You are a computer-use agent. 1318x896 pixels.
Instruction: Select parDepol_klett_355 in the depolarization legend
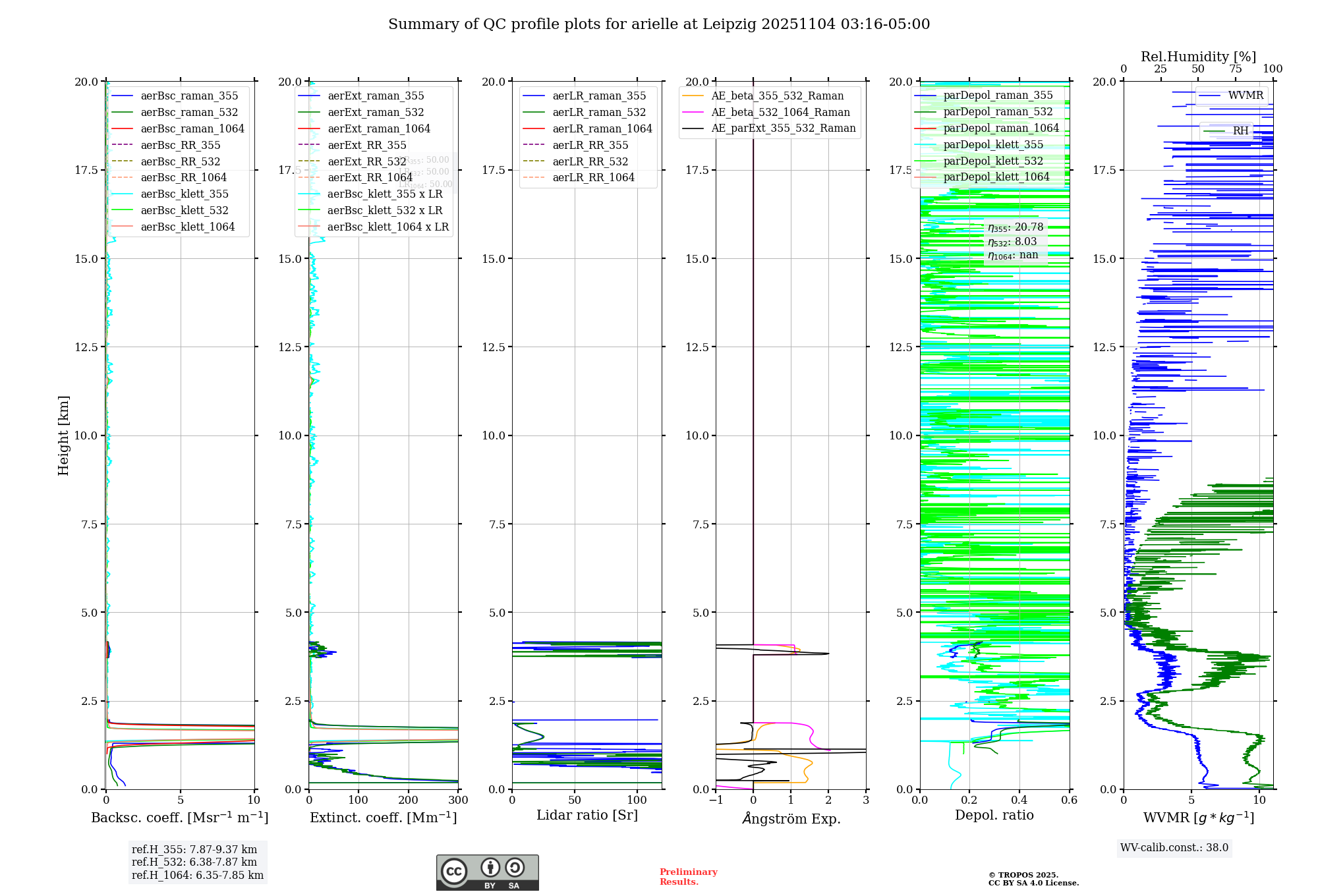(992, 144)
